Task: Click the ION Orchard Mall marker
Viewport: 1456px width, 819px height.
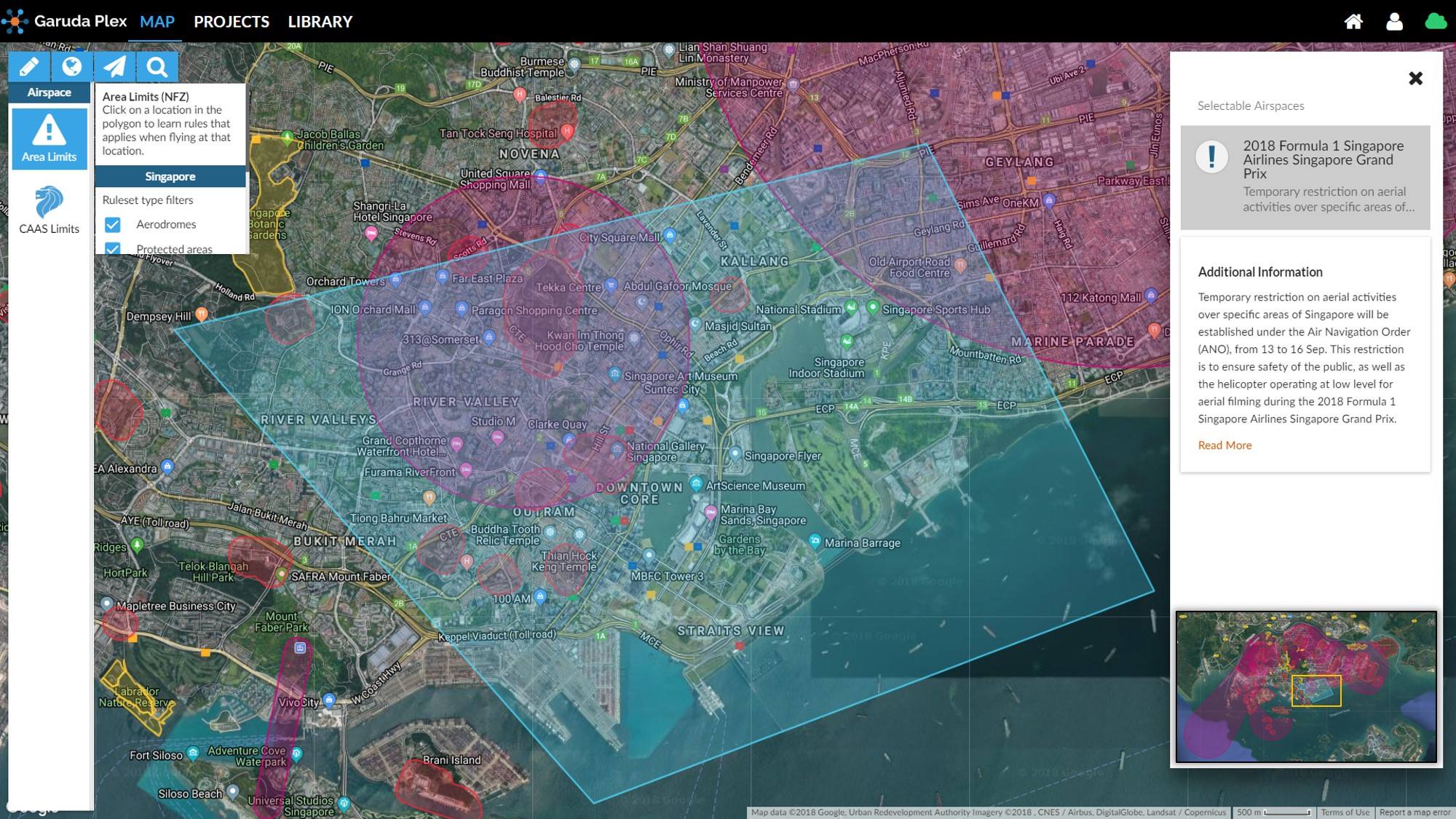Action: coord(425,308)
